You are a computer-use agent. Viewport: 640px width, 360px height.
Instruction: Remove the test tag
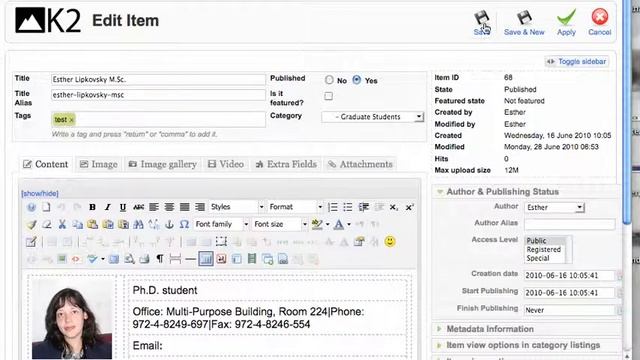71,120
